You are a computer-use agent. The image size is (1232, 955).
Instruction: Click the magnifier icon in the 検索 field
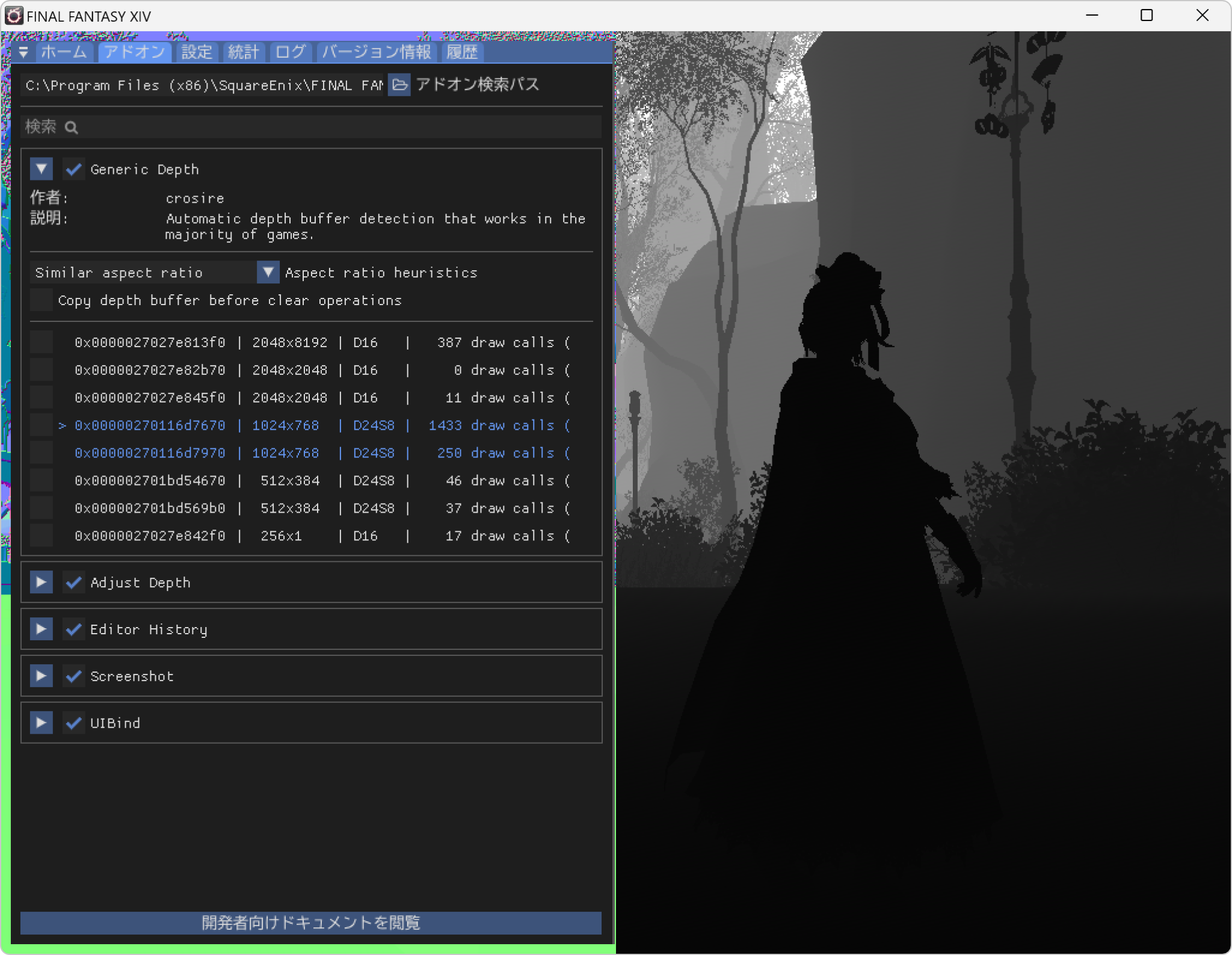(x=72, y=127)
